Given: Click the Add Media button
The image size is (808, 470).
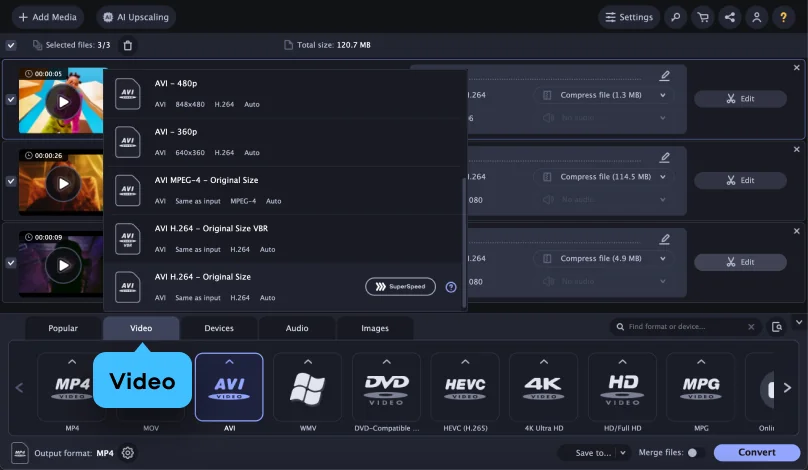Looking at the screenshot, I should [x=47, y=17].
